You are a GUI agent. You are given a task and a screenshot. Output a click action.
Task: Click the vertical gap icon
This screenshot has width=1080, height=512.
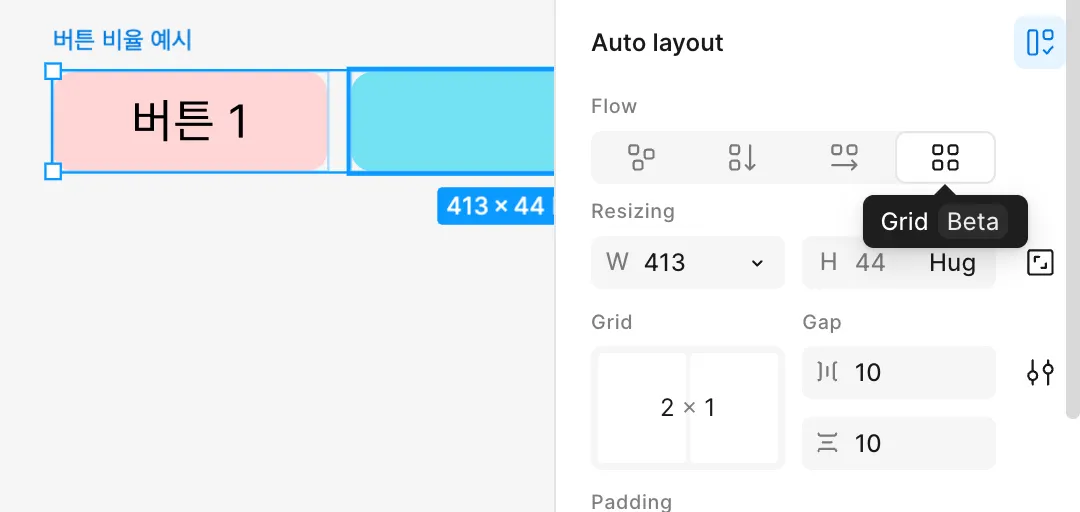828,443
